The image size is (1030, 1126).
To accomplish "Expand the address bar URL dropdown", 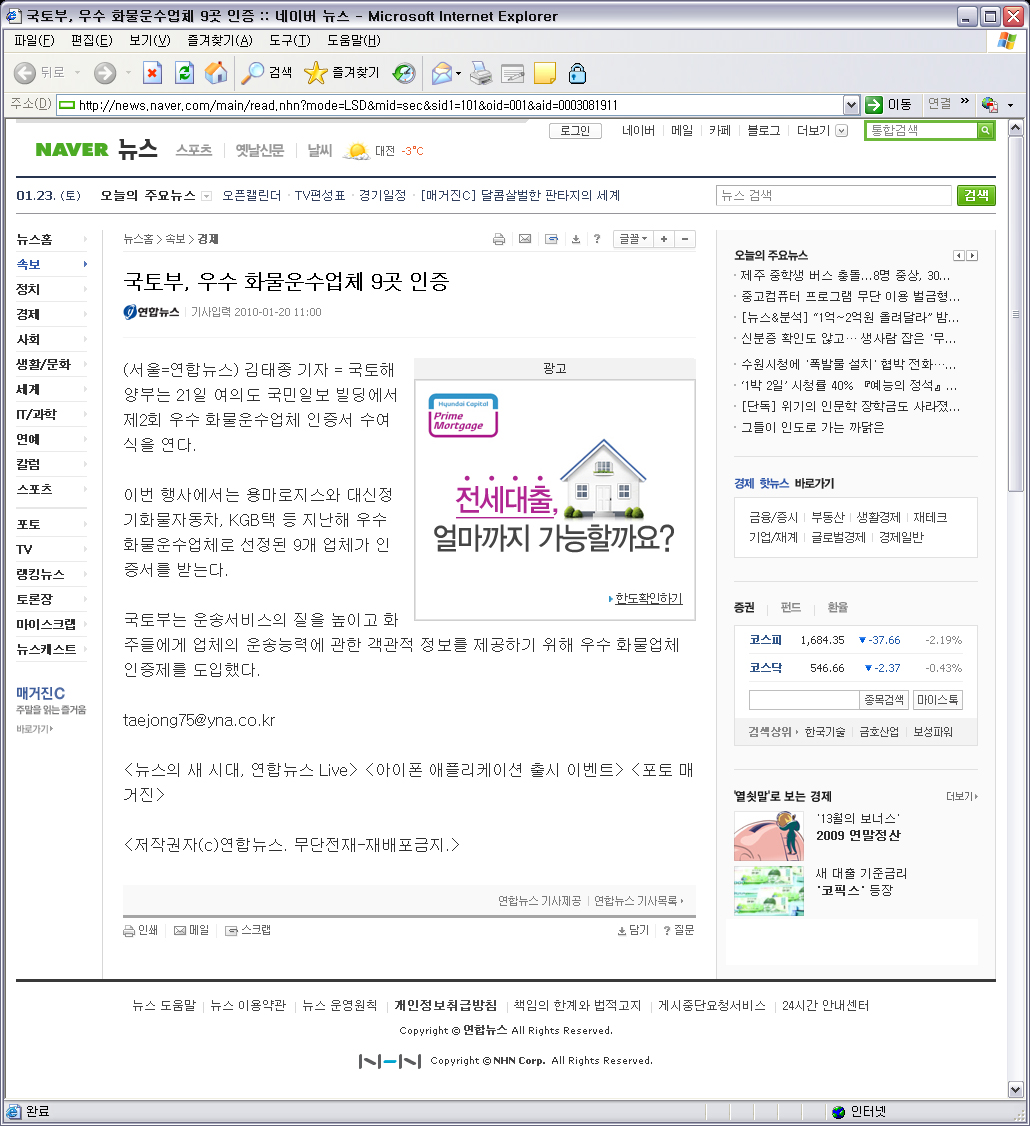I will tap(851, 105).
